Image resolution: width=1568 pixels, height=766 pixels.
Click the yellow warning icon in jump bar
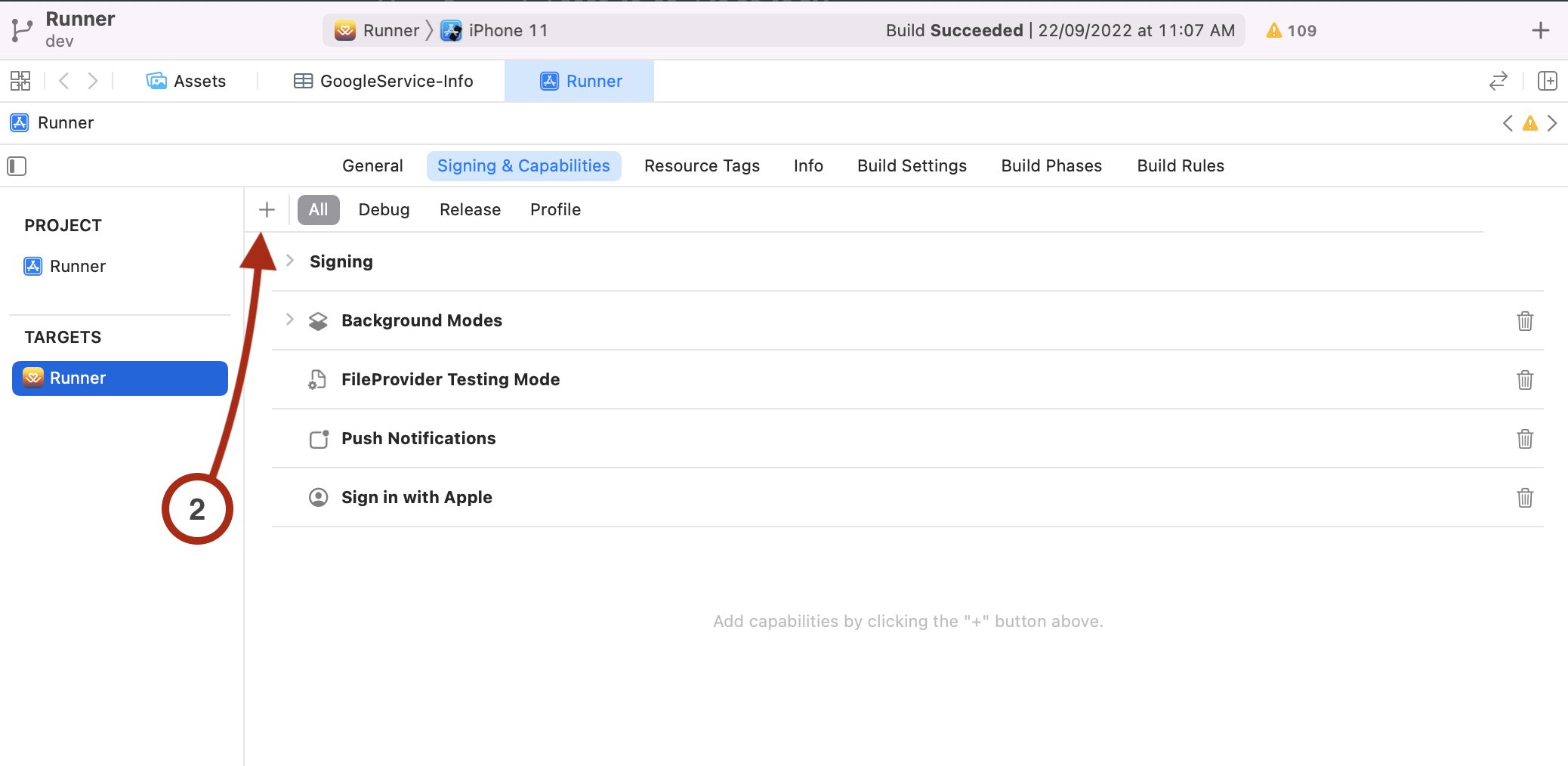click(x=1530, y=123)
